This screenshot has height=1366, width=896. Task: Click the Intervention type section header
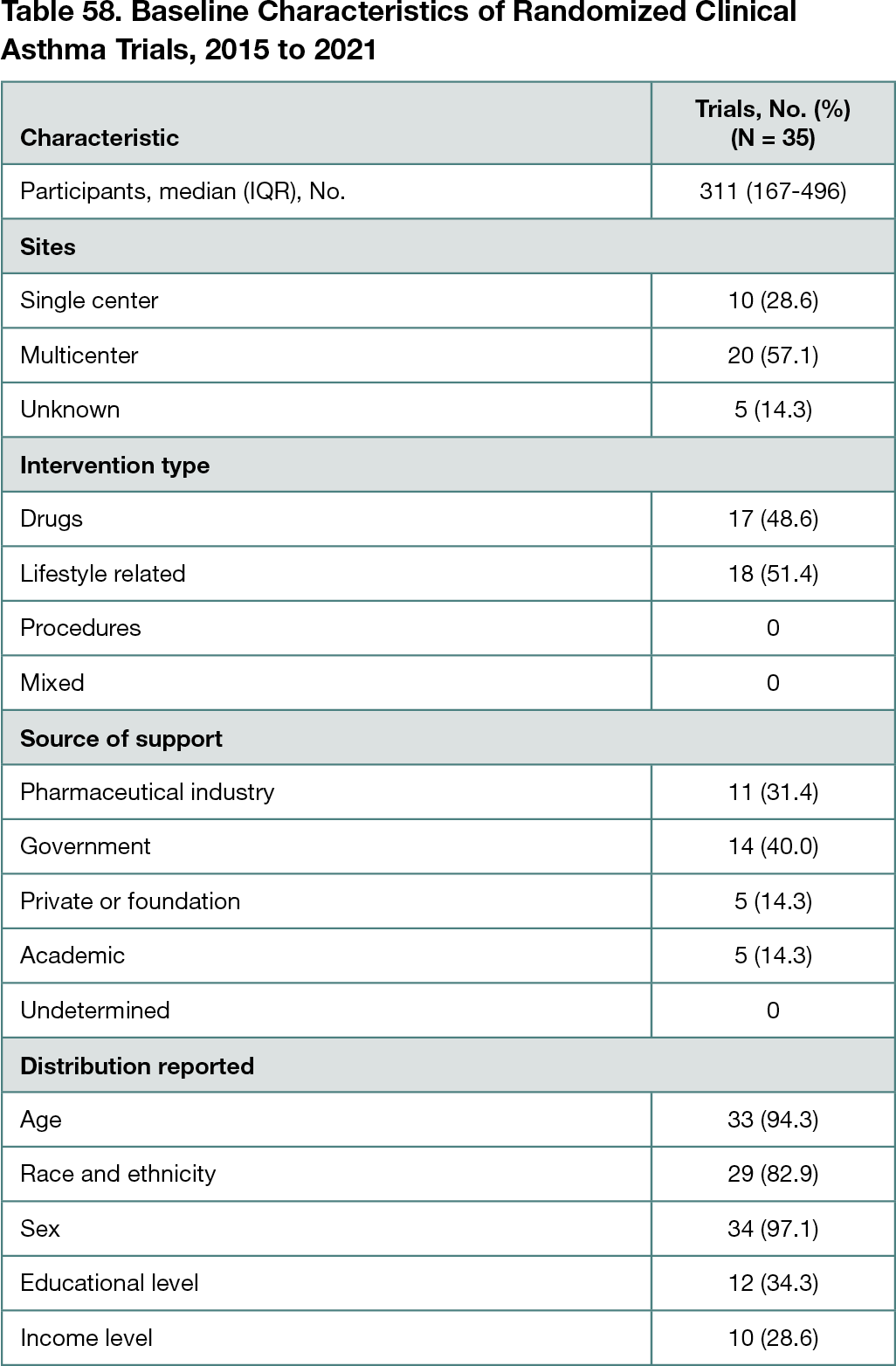114,466
